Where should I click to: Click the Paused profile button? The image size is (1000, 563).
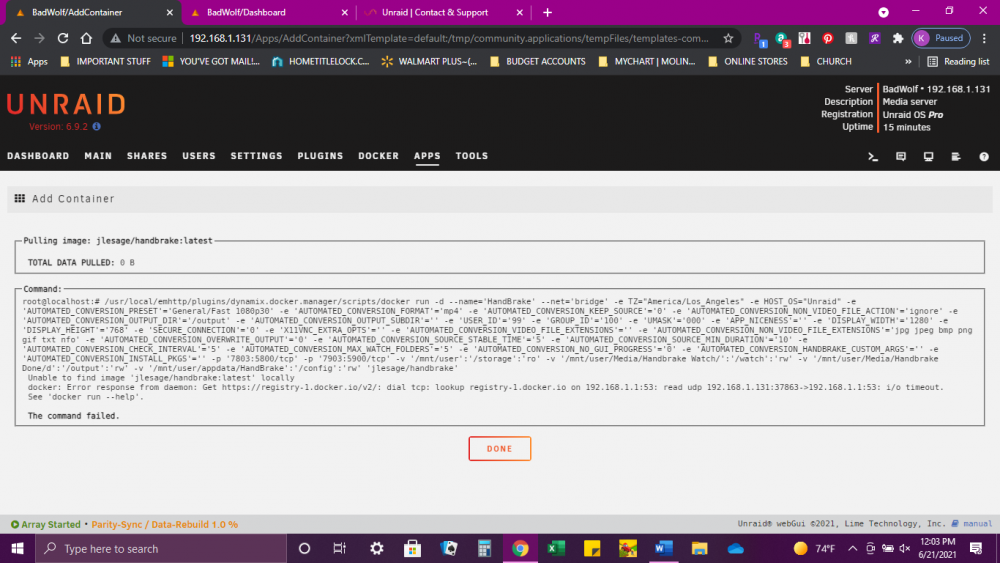(941, 38)
